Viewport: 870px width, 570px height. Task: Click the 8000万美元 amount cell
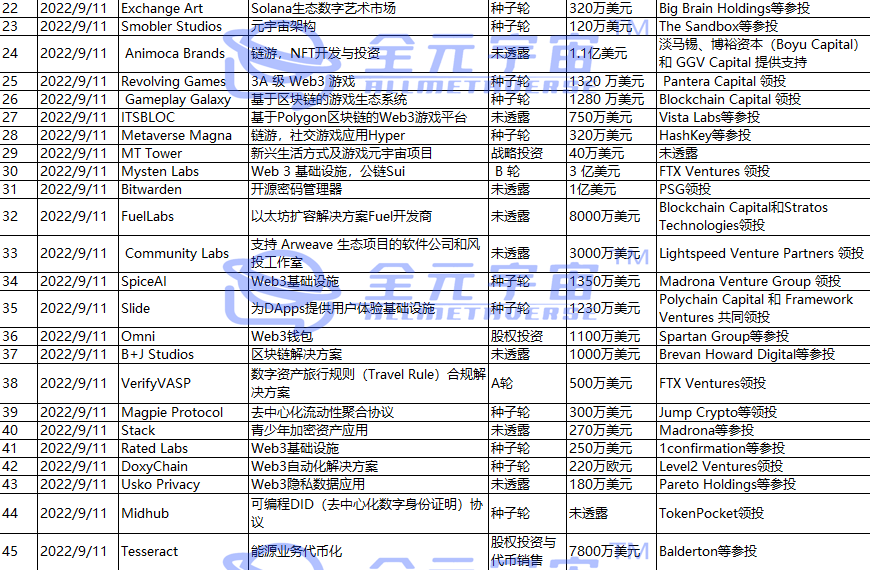611,216
